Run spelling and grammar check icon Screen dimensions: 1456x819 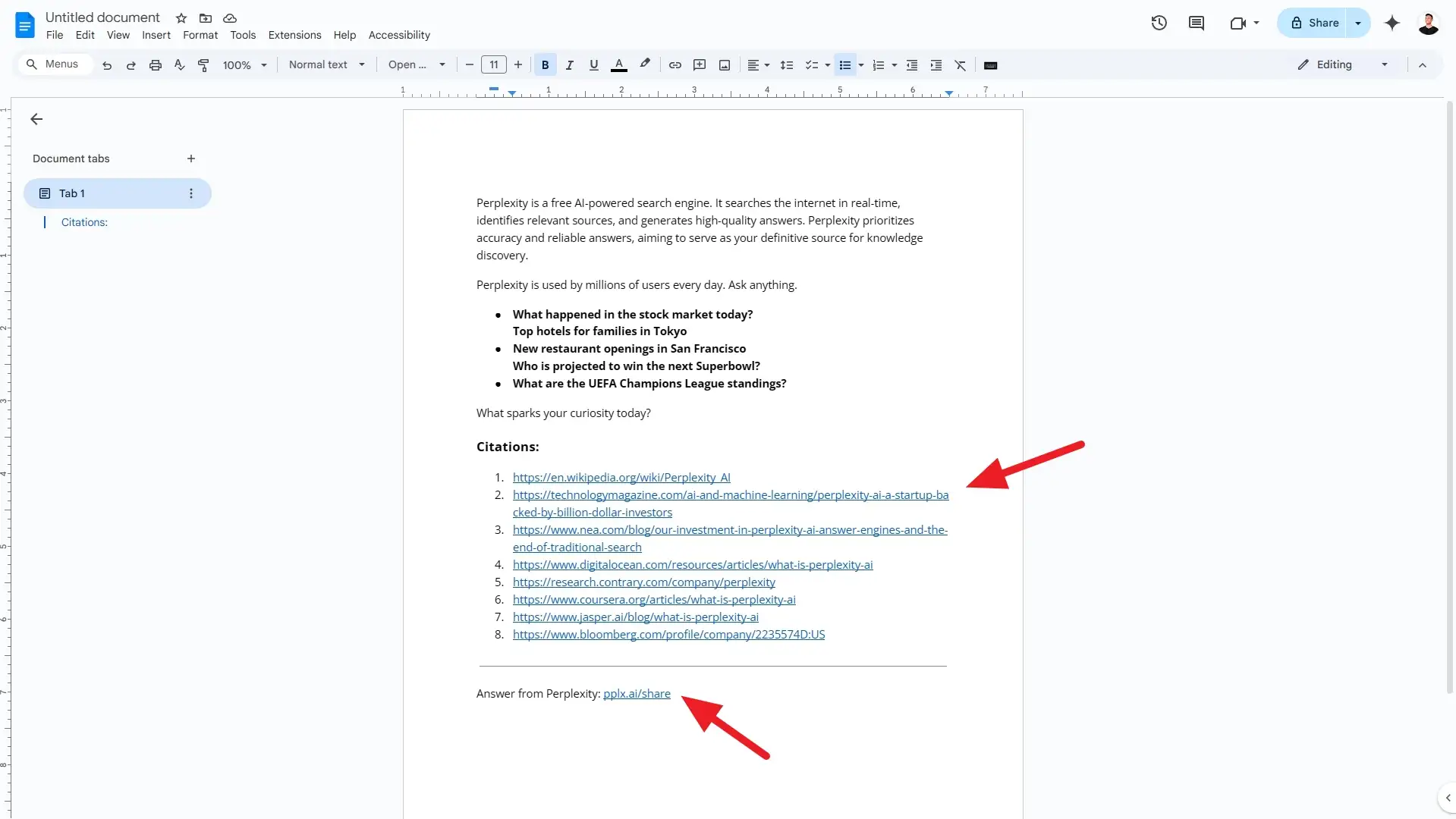click(180, 65)
